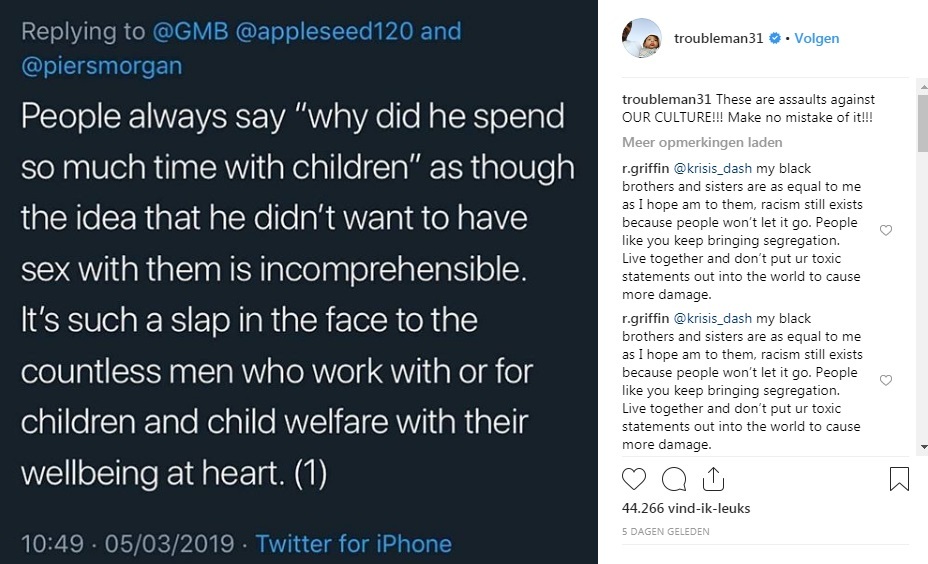
Task: Open the troubleman31 profile picture
Action: click(642, 38)
